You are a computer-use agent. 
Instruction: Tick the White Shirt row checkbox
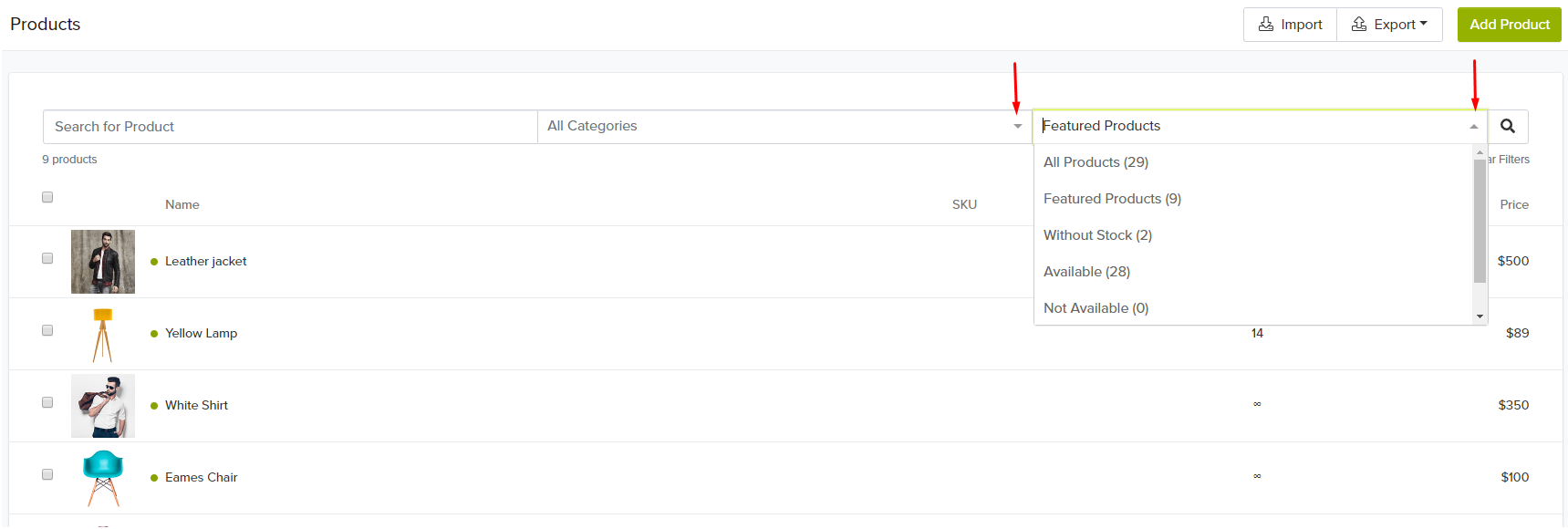(x=47, y=402)
